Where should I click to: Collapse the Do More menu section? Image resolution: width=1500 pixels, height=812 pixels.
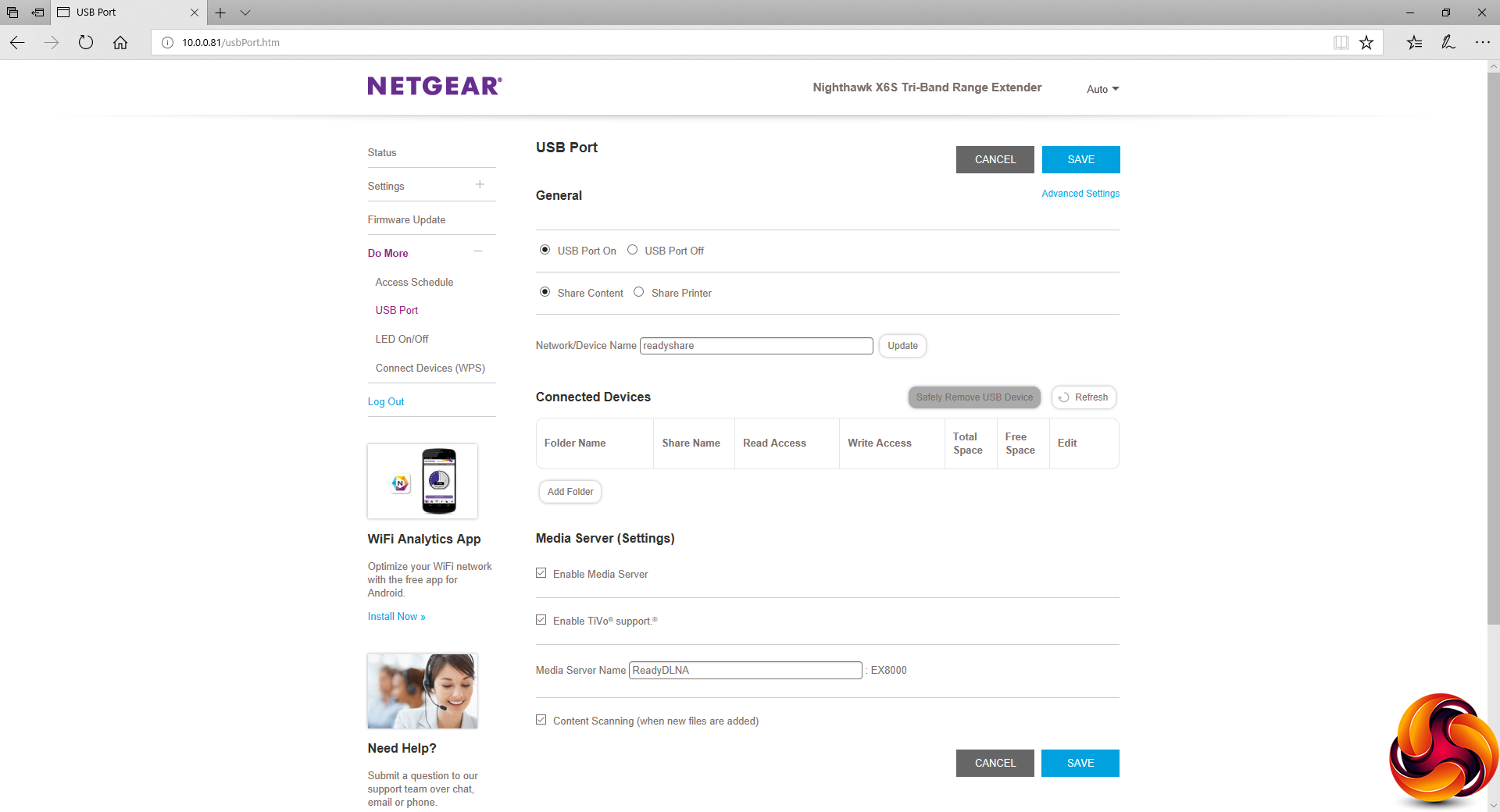tap(478, 251)
